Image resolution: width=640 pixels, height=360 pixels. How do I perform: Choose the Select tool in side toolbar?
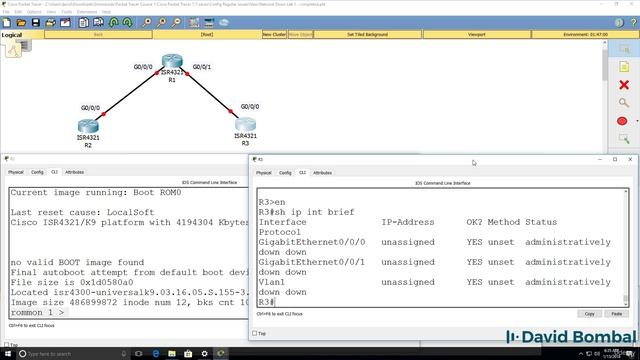tap(624, 49)
